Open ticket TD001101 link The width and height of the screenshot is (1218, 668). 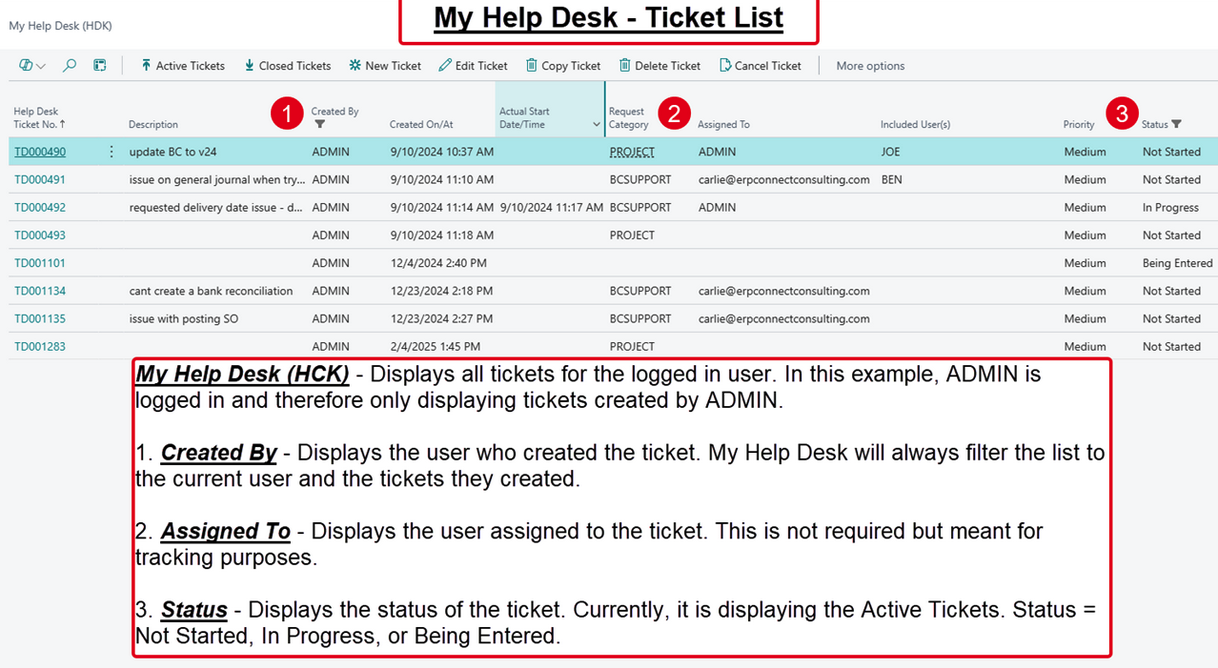coord(40,263)
